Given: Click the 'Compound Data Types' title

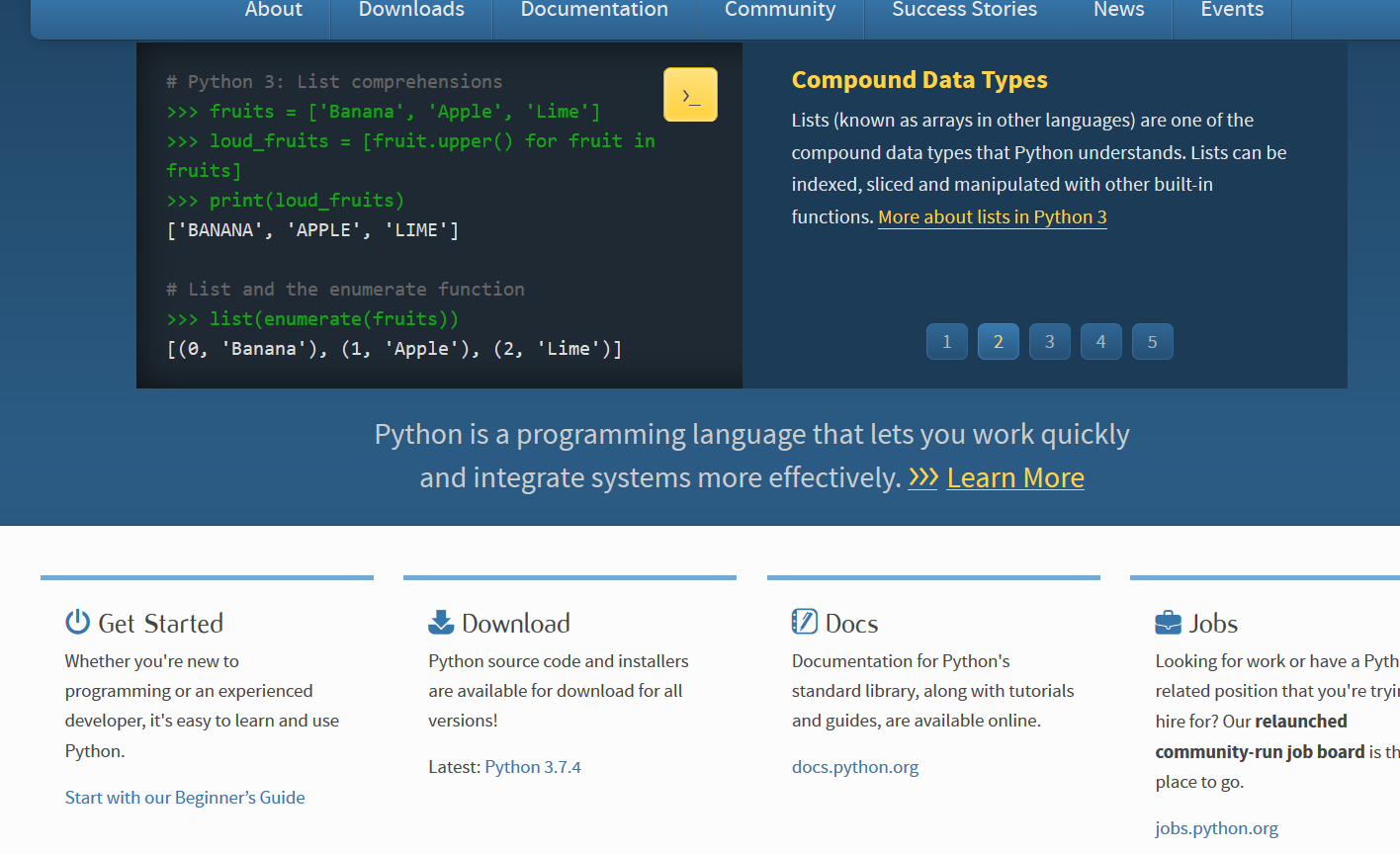Looking at the screenshot, I should click(x=919, y=80).
